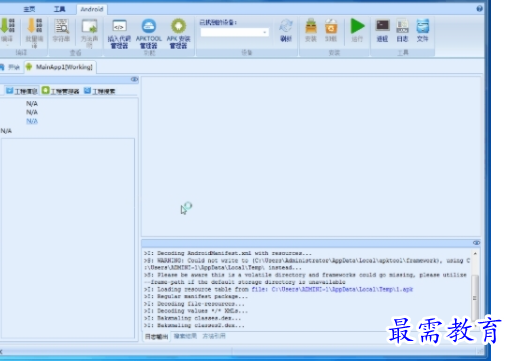The image size is (510, 362).
Task: Open the 进程 process tool
Action: click(382, 31)
